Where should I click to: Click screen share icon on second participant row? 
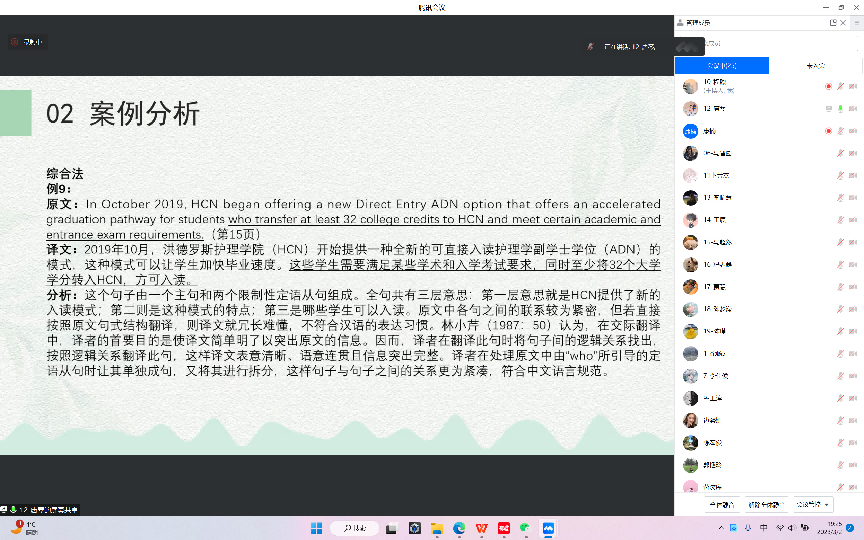(828, 108)
